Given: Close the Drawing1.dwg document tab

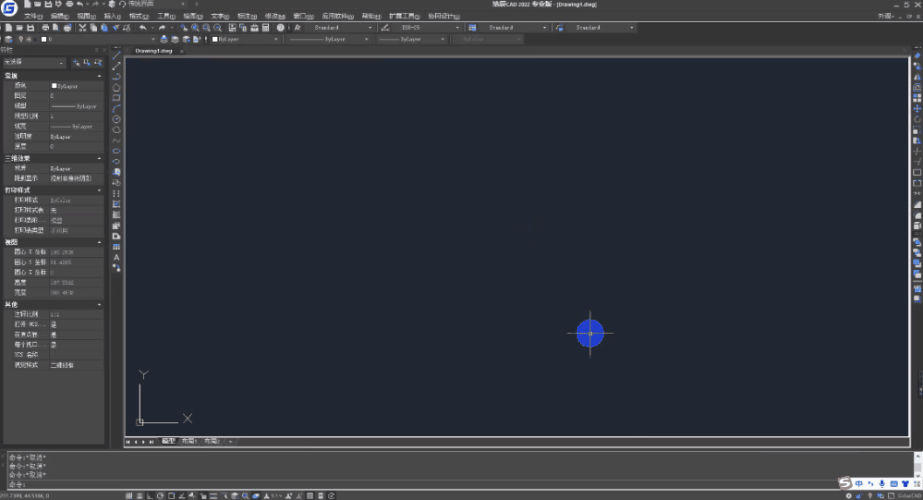Looking at the screenshot, I should pyautogui.click(x=181, y=51).
